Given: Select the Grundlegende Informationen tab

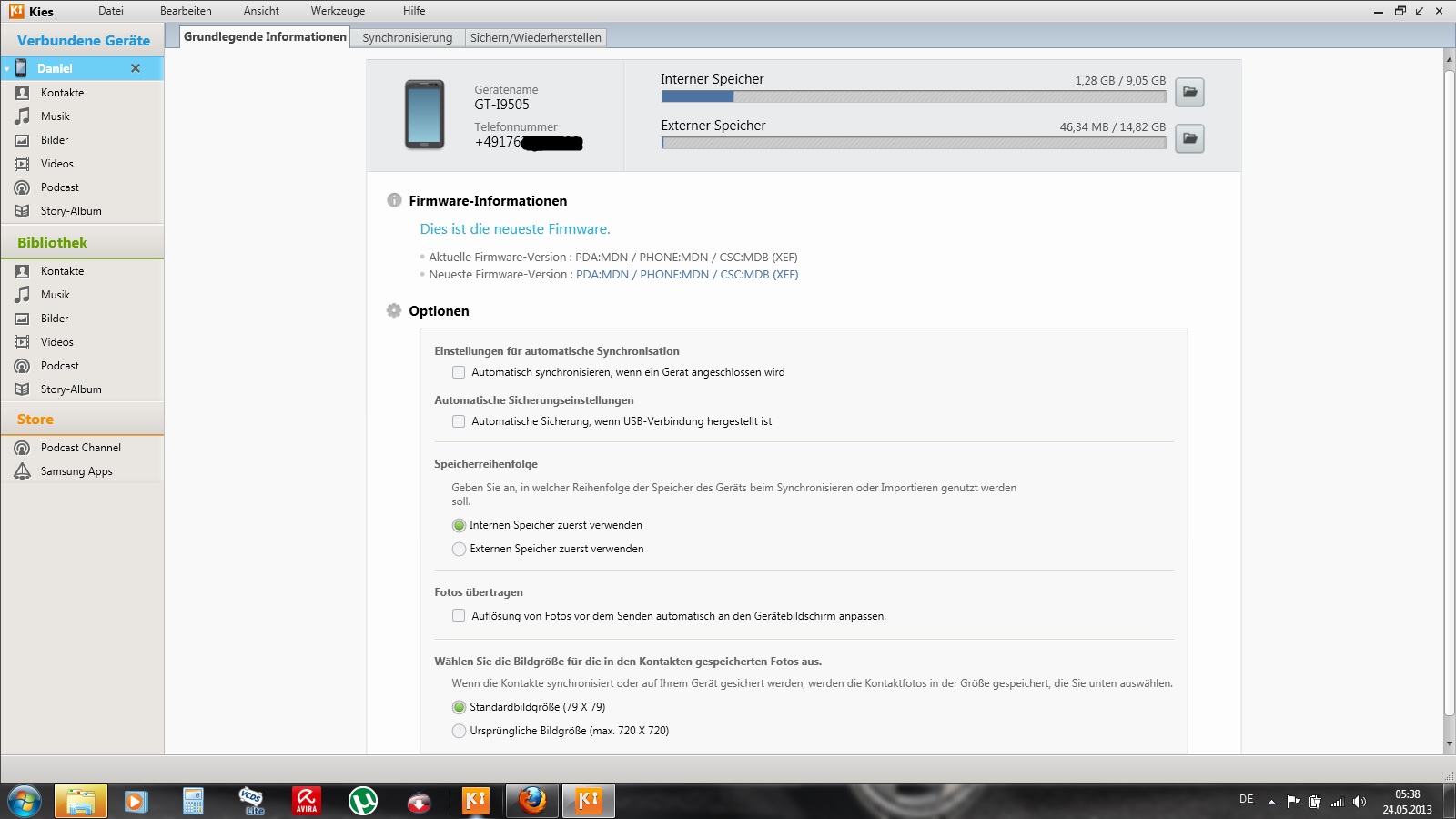Looking at the screenshot, I should tap(265, 37).
